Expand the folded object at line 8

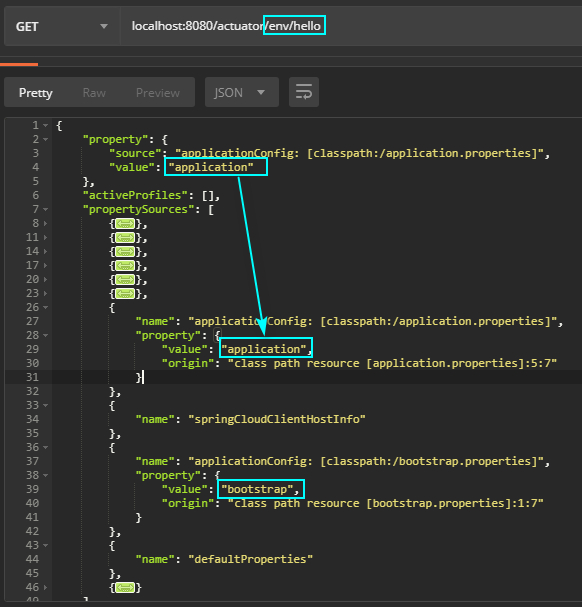click(x=46, y=223)
